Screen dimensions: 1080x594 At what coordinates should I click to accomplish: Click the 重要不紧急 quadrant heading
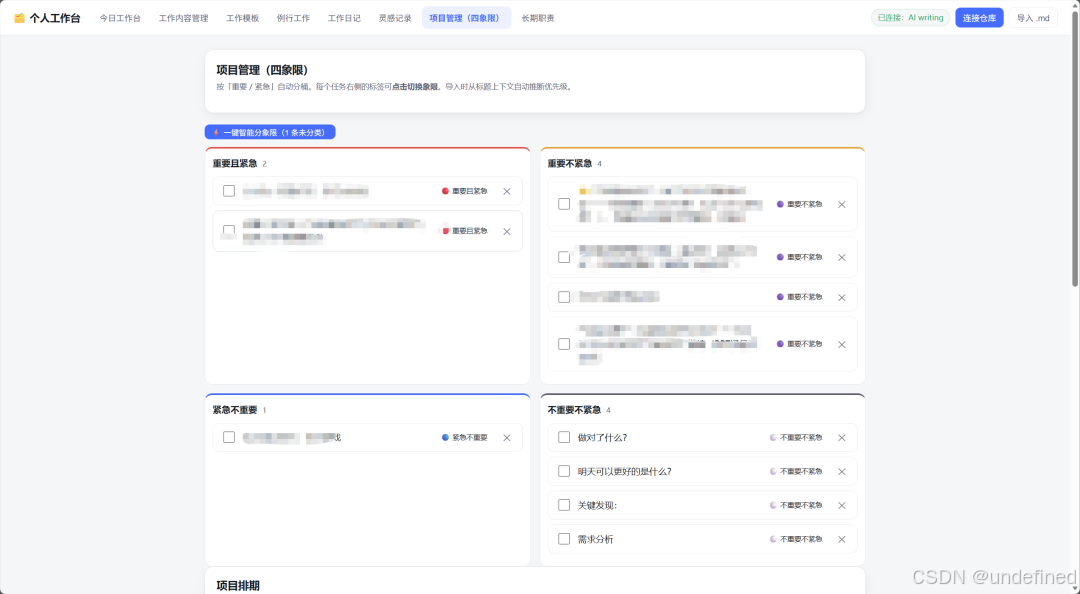point(570,163)
